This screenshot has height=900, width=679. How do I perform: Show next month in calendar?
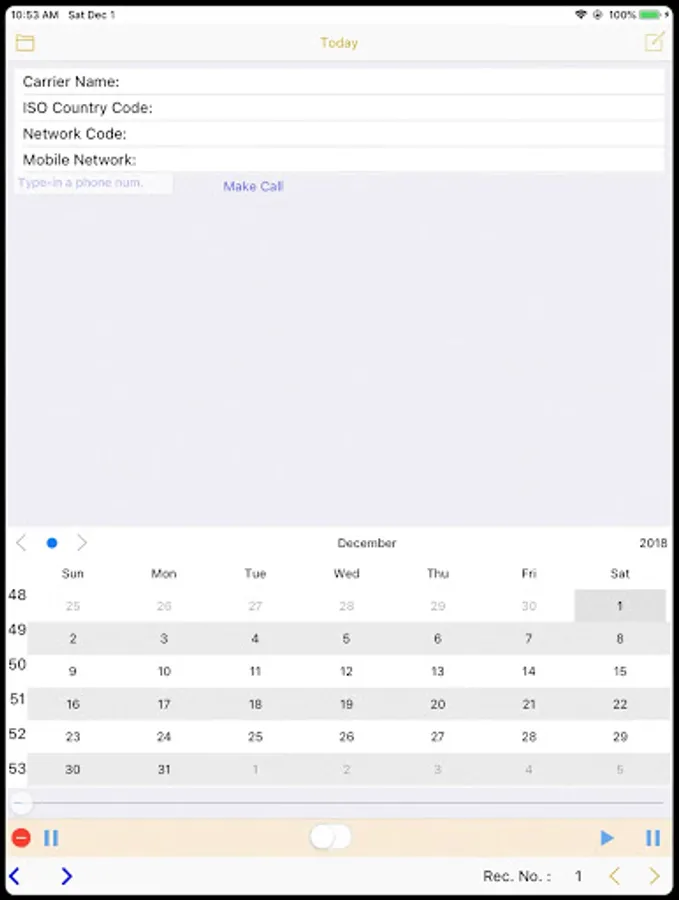pyautogui.click(x=82, y=543)
